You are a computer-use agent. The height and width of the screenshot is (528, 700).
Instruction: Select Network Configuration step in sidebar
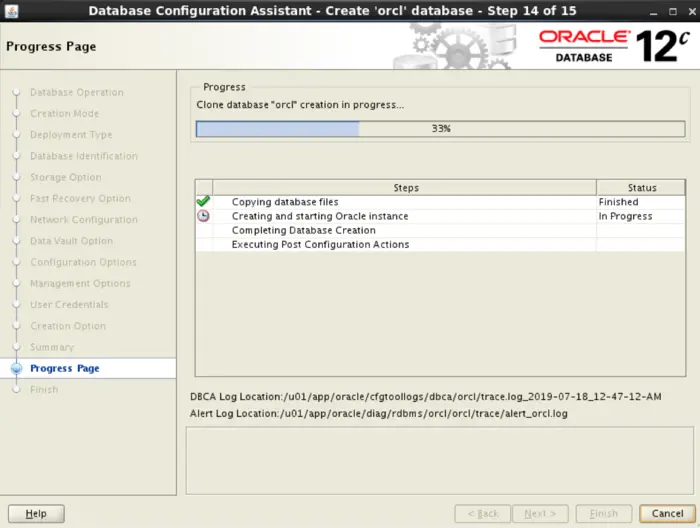[x=83, y=220]
